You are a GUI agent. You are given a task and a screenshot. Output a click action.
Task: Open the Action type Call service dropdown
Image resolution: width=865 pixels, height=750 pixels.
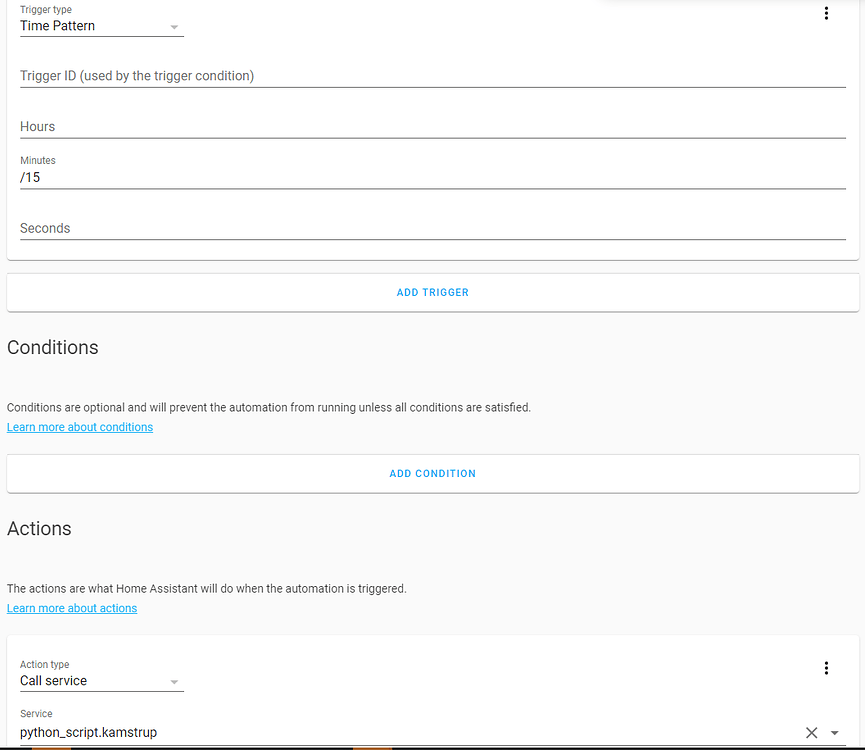pos(102,681)
